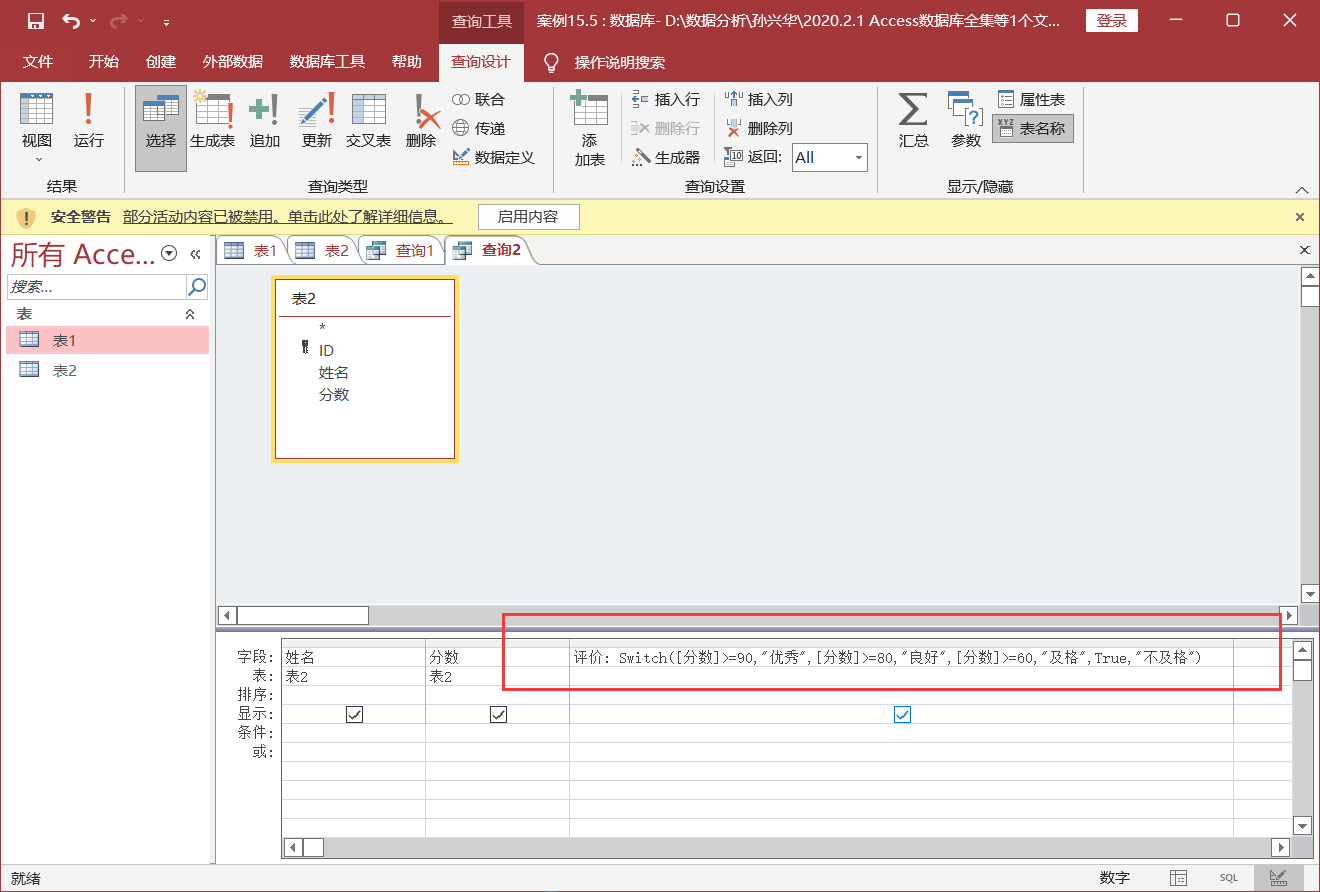The width and height of the screenshot is (1320, 892).
Task: Click the 启用内容 button
Action: (528, 217)
